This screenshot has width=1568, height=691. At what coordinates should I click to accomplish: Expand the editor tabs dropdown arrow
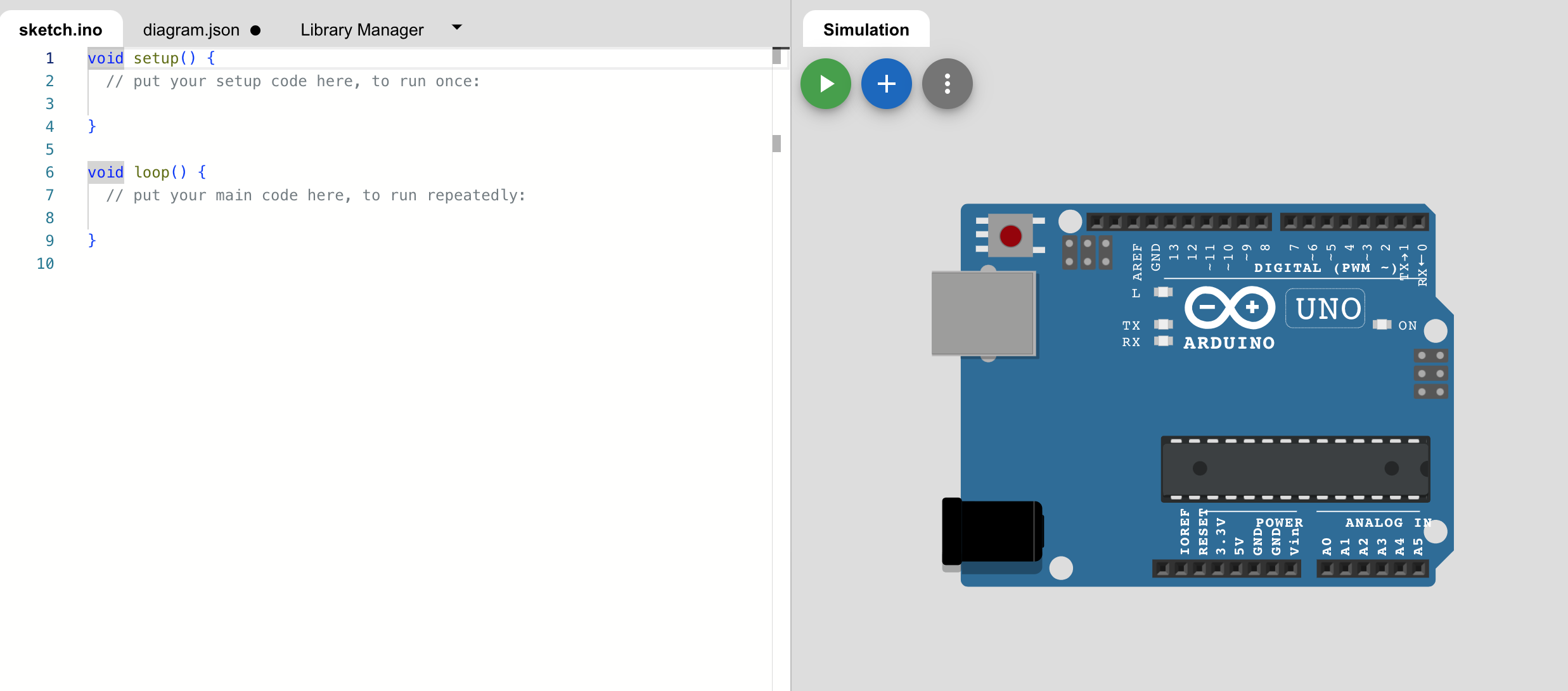pyautogui.click(x=456, y=27)
